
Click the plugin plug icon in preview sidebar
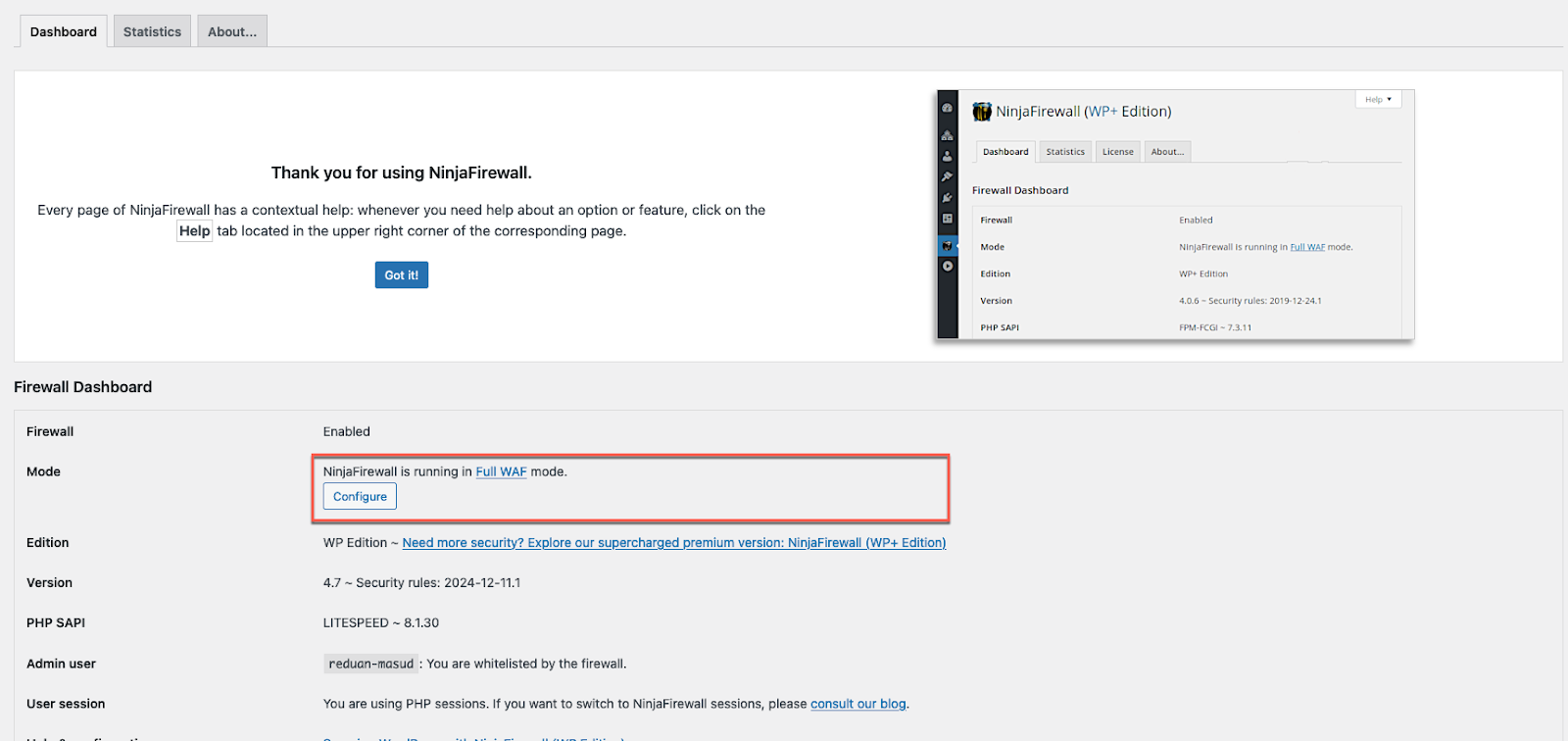pyautogui.click(x=947, y=197)
